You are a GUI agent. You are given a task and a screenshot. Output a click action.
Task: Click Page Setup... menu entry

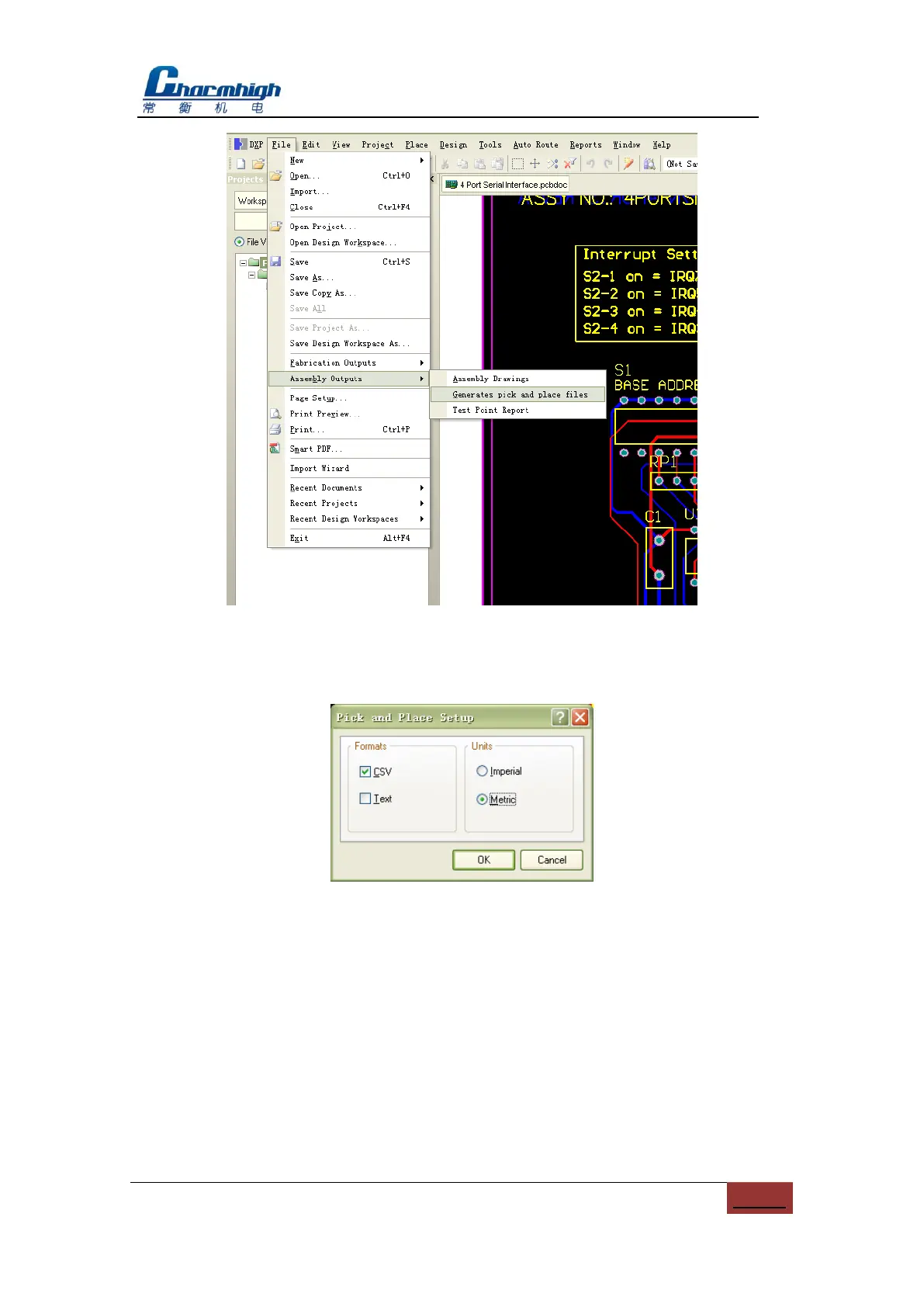tap(348, 398)
